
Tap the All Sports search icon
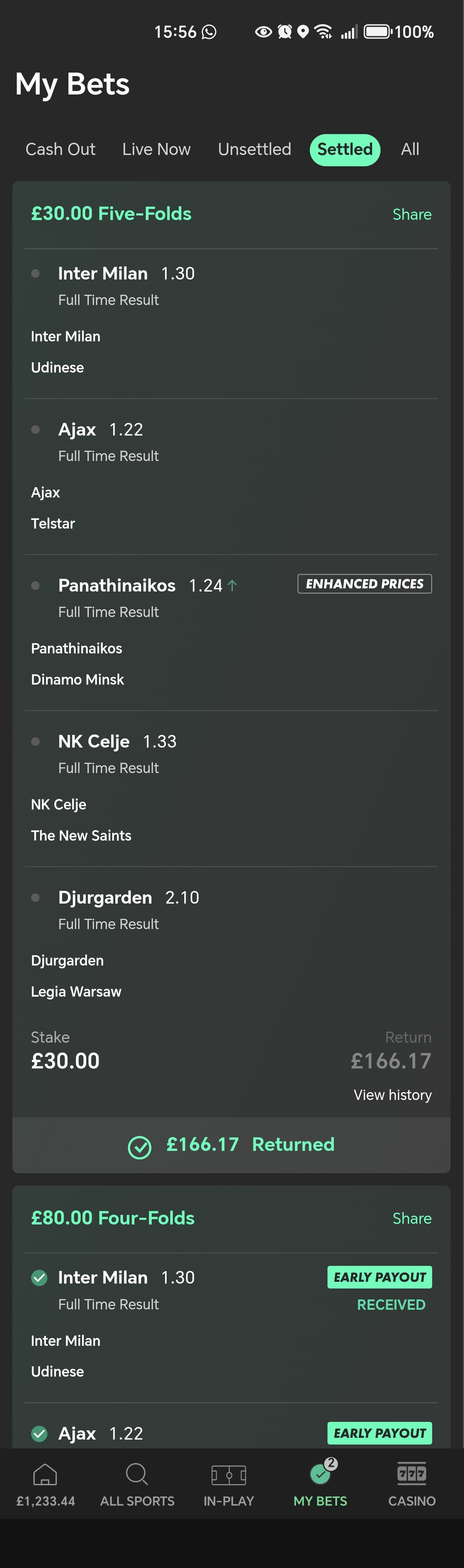pos(137,1474)
